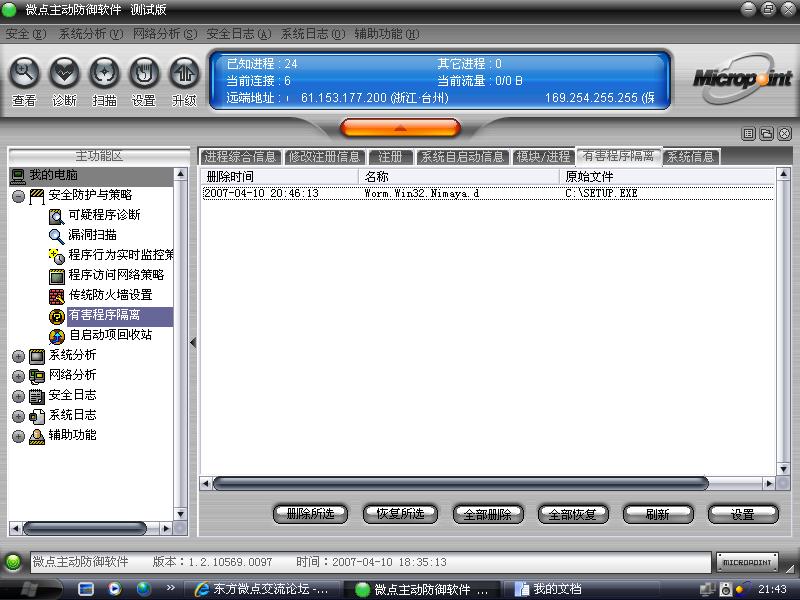Viewport: 800px width, 600px height.
Task: Collapse the 安全防护与策略 tree node
Action: tap(18, 196)
